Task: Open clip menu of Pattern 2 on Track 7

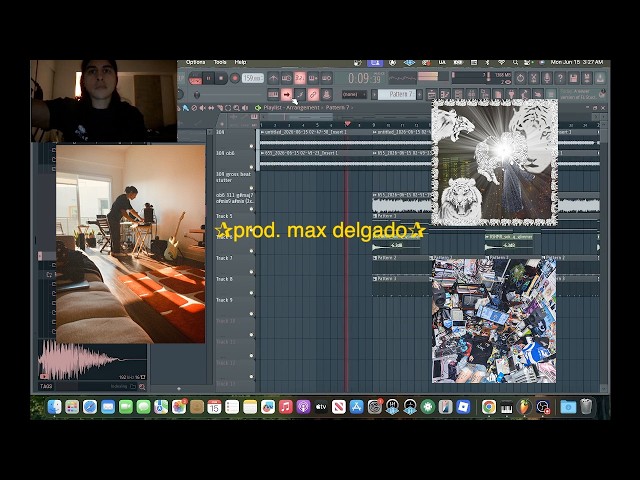Action: point(375,258)
